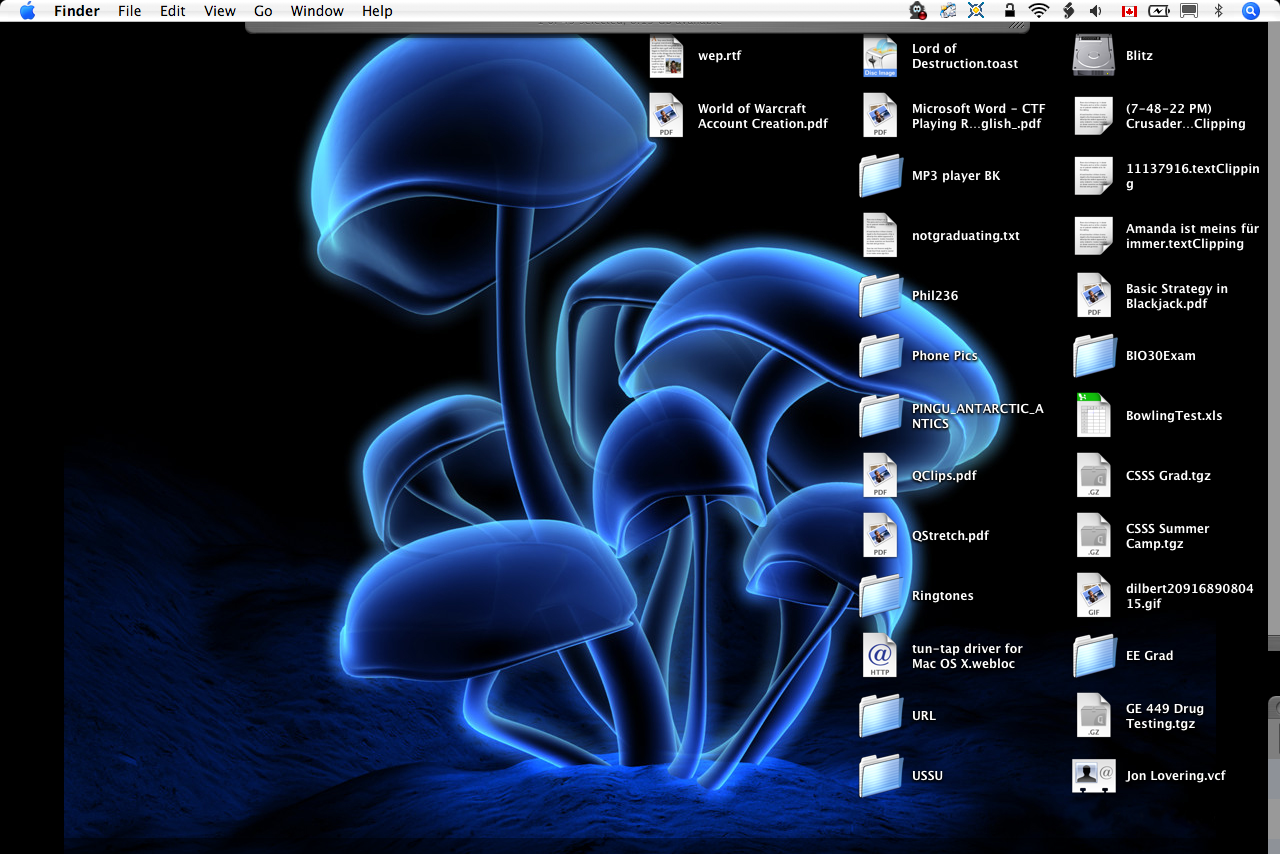The image size is (1280, 854).
Task: Click the 'Ringtones' folder name label
Action: click(943, 596)
